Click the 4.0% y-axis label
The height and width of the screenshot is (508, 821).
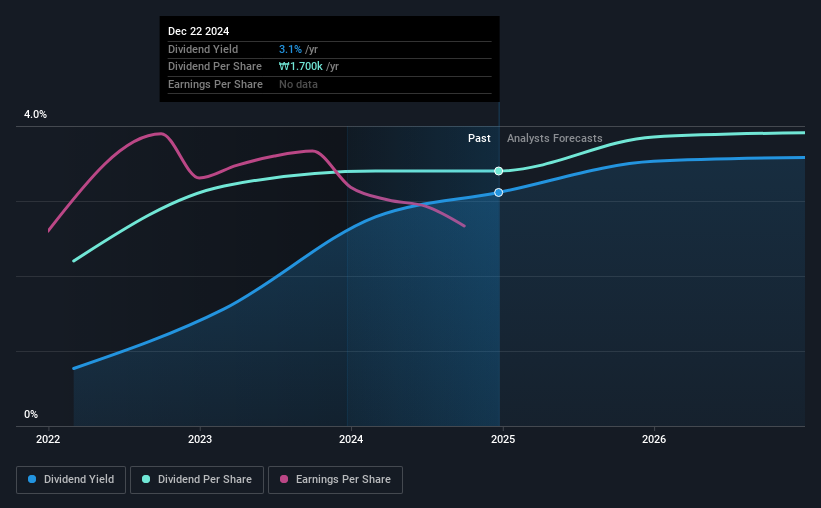(x=35, y=115)
